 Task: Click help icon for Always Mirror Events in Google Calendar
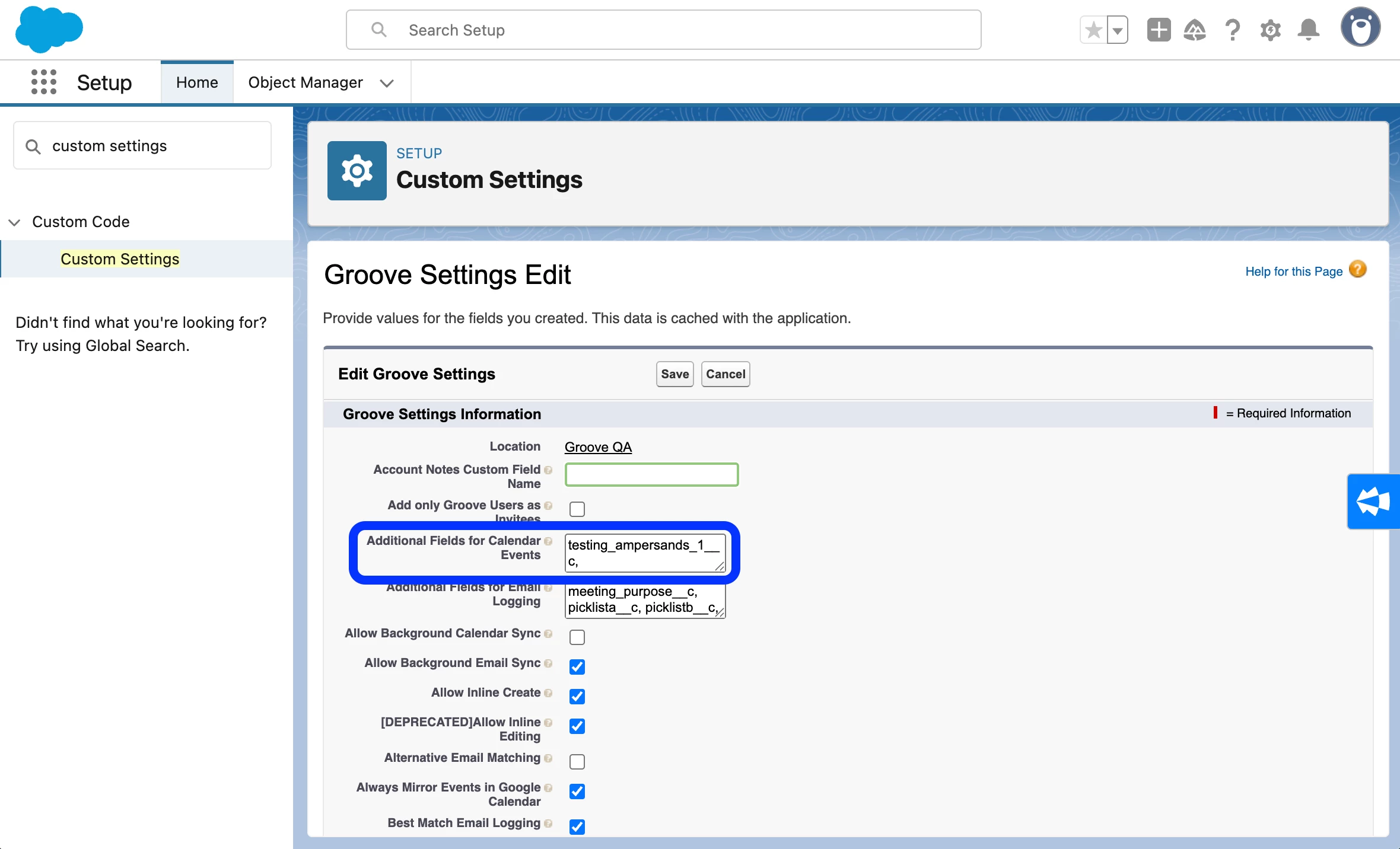pos(548,788)
